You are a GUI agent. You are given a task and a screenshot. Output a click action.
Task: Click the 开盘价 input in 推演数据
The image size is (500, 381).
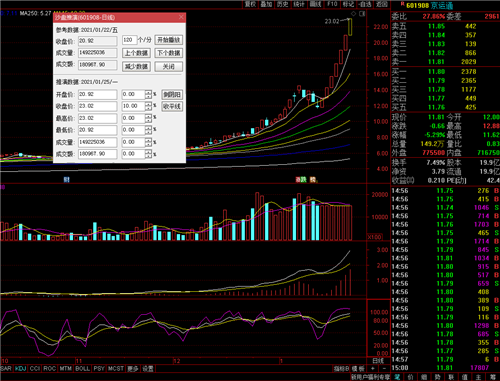[x=98, y=94]
